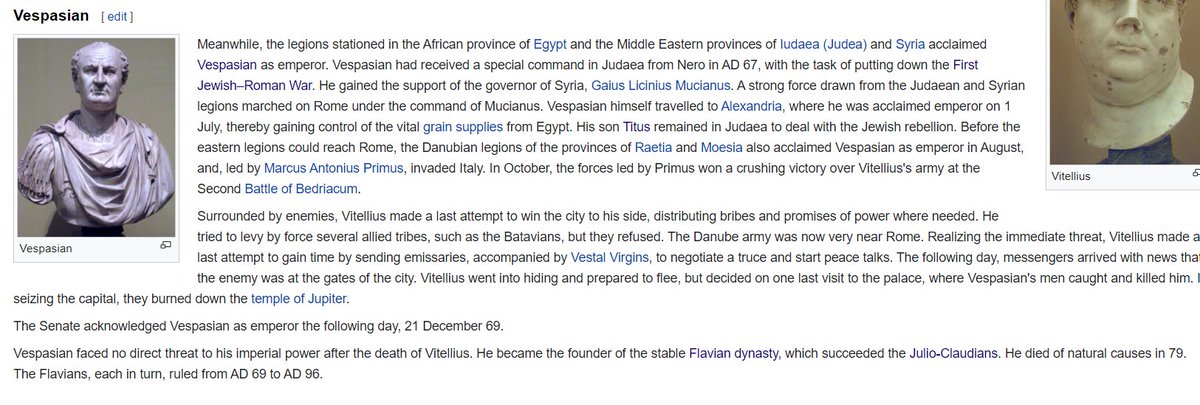This screenshot has height=405, width=1200.
Task: Click the Marcus Antonius Primus link
Action: coord(334,171)
